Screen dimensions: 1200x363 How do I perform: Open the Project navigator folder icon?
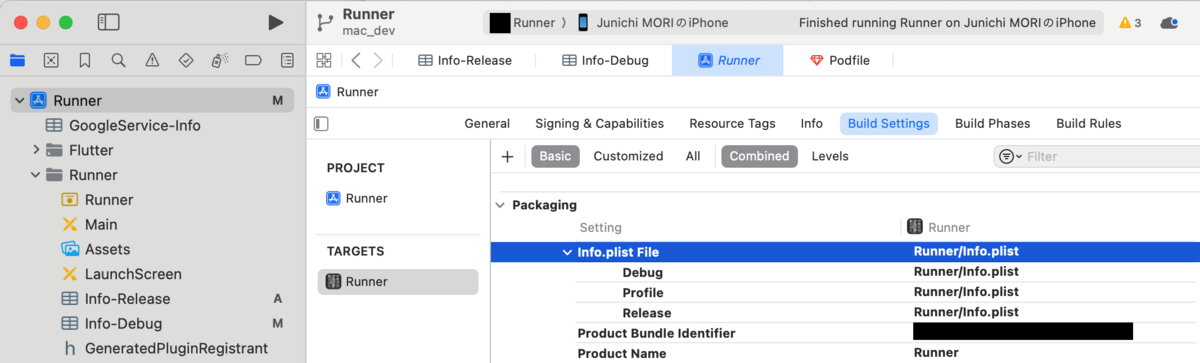pyautogui.click(x=17, y=60)
